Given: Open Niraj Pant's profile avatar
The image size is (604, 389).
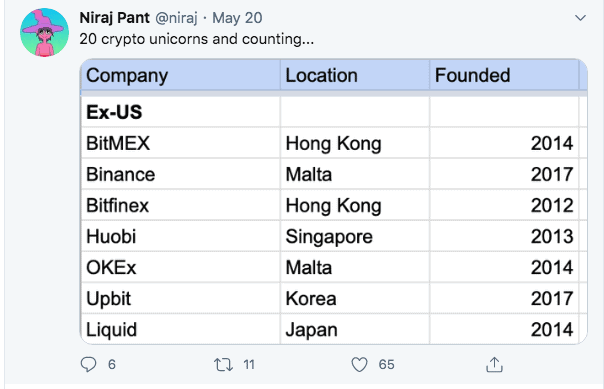Looking at the screenshot, I should point(44,32).
